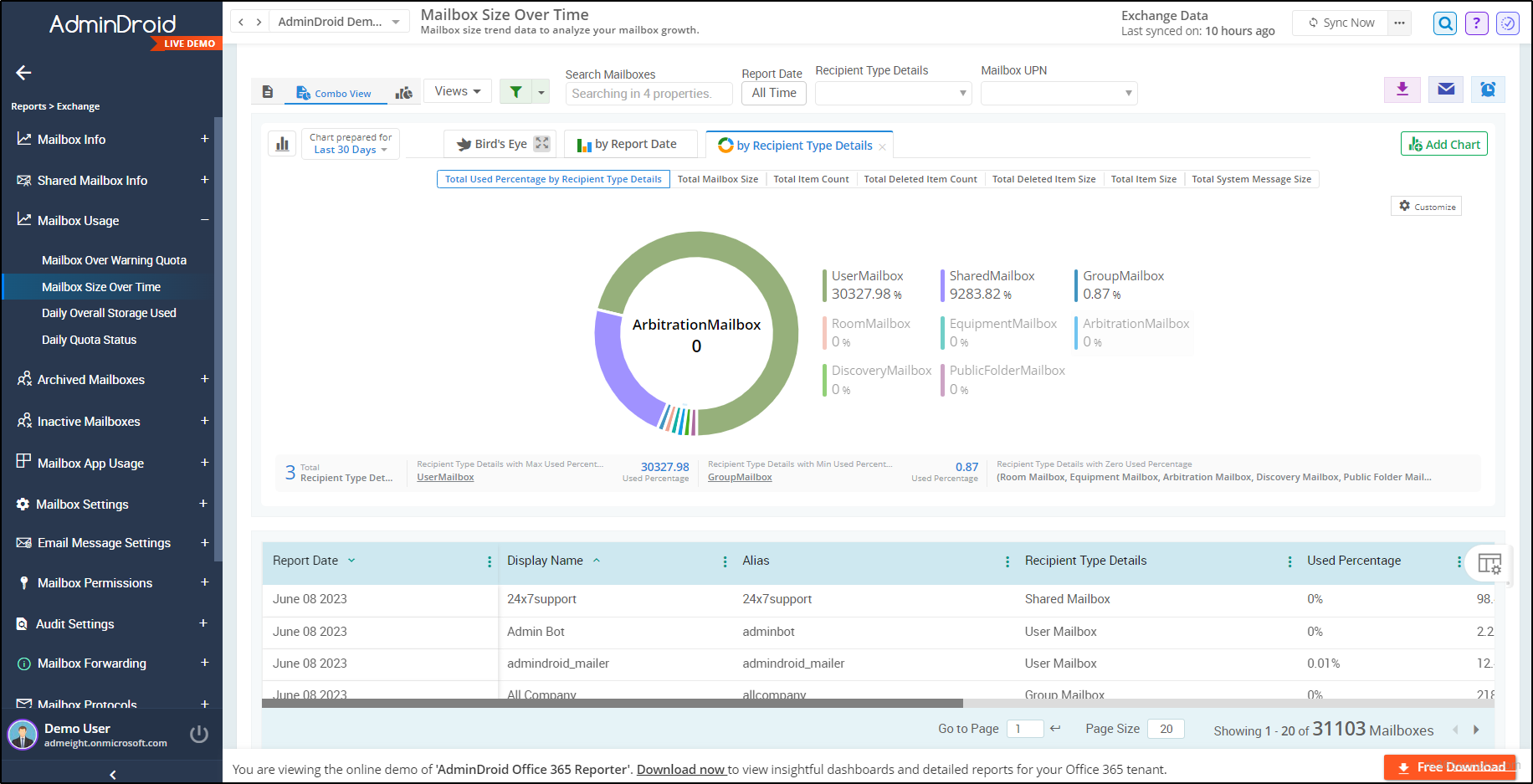Open the alert schedule alarm icon
Image resolution: width=1533 pixels, height=784 pixels.
pos(1488,89)
